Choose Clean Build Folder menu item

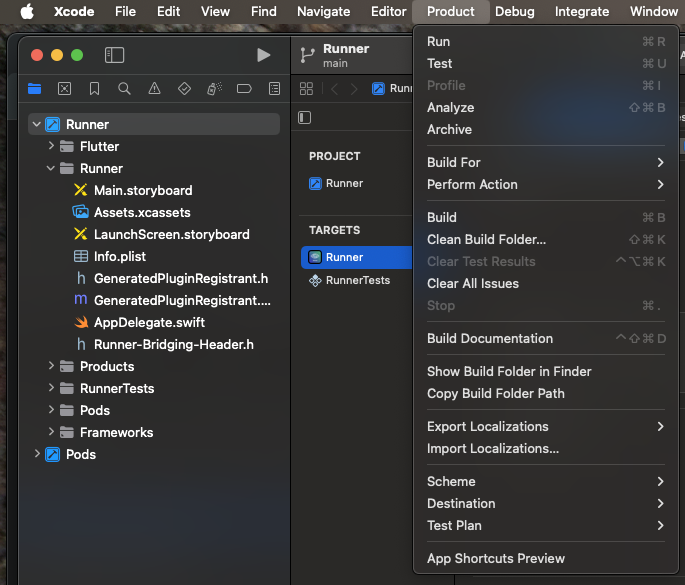click(546, 240)
